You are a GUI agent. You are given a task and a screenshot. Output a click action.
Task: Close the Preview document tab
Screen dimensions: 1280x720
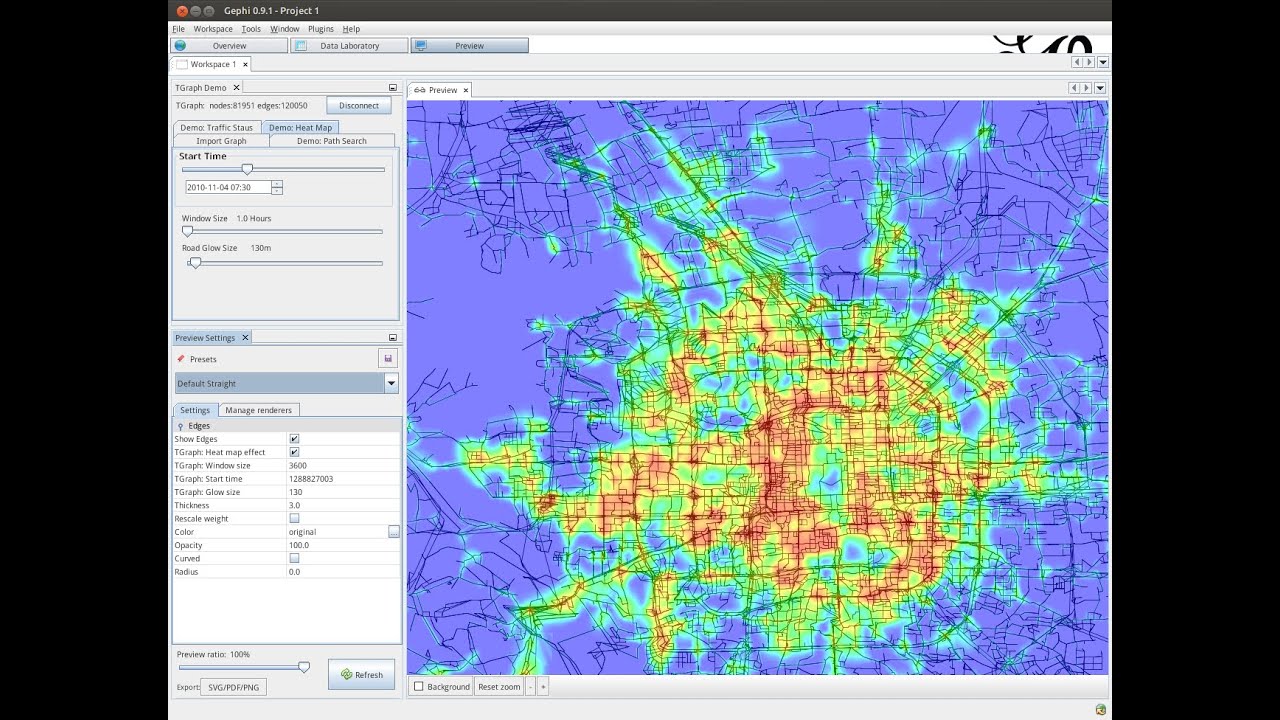tap(466, 90)
